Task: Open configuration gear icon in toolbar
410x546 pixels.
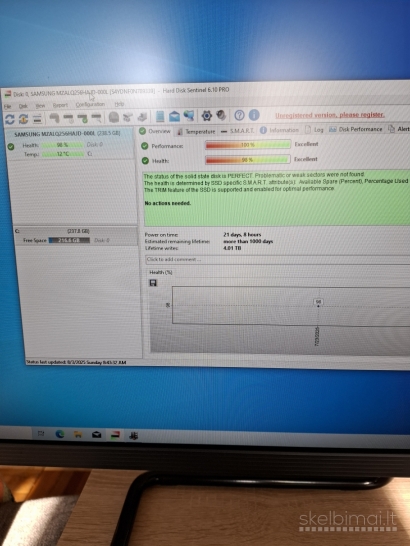Action: [x=207, y=115]
